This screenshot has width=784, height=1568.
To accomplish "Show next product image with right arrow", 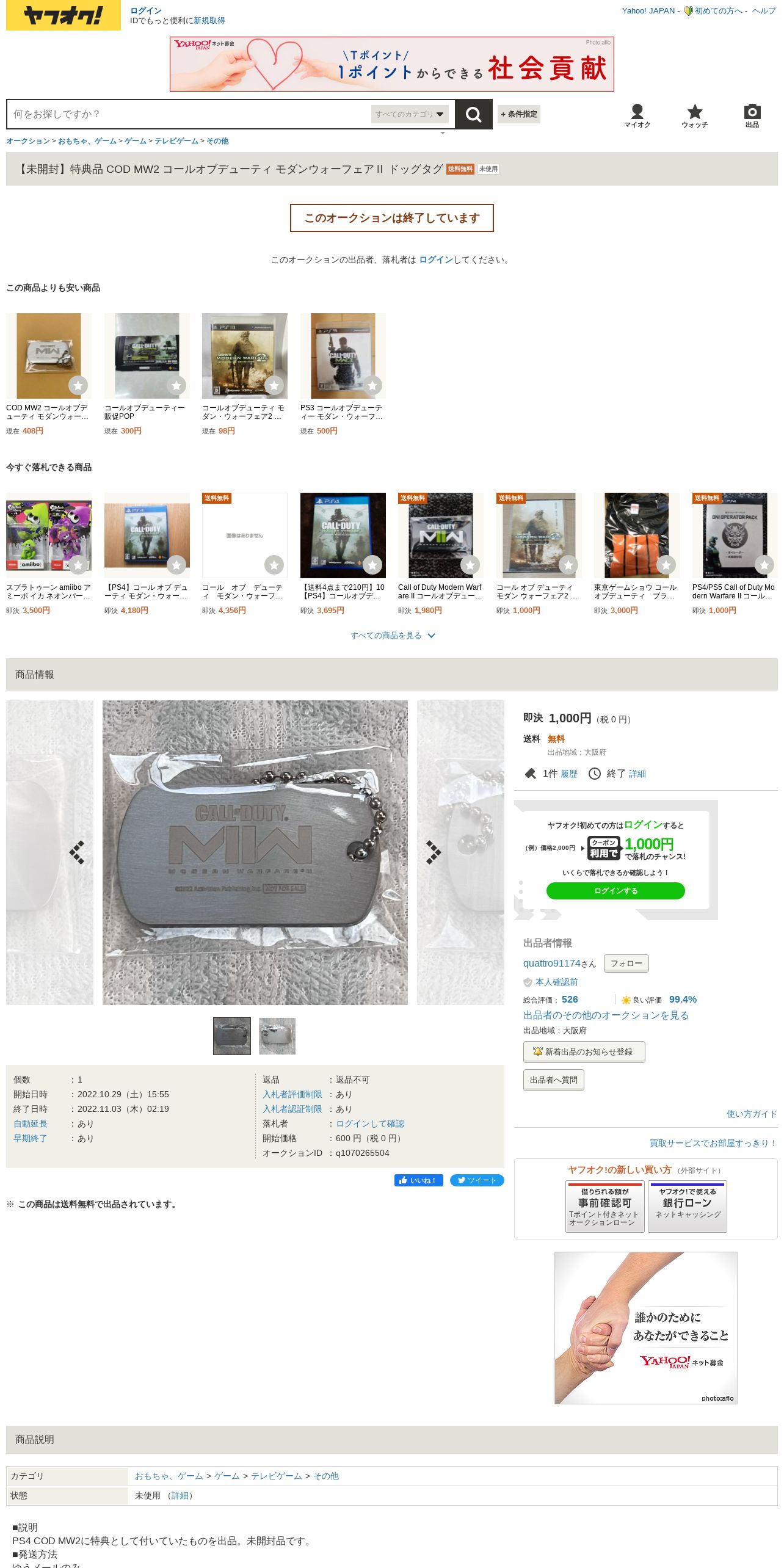I will pyautogui.click(x=433, y=852).
